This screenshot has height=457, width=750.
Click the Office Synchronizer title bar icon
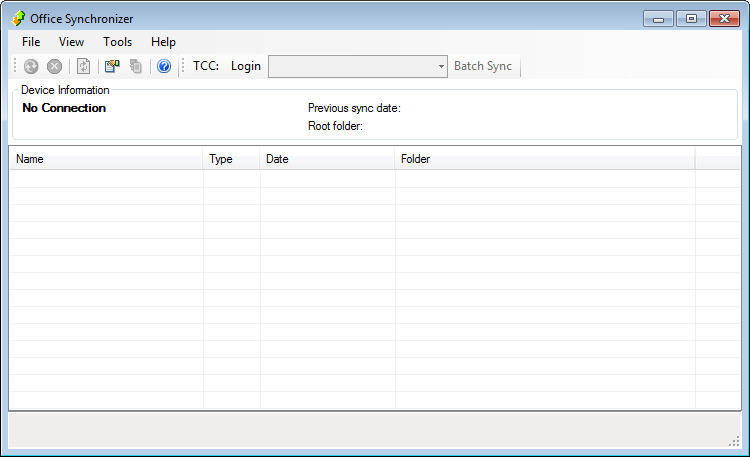(x=18, y=19)
